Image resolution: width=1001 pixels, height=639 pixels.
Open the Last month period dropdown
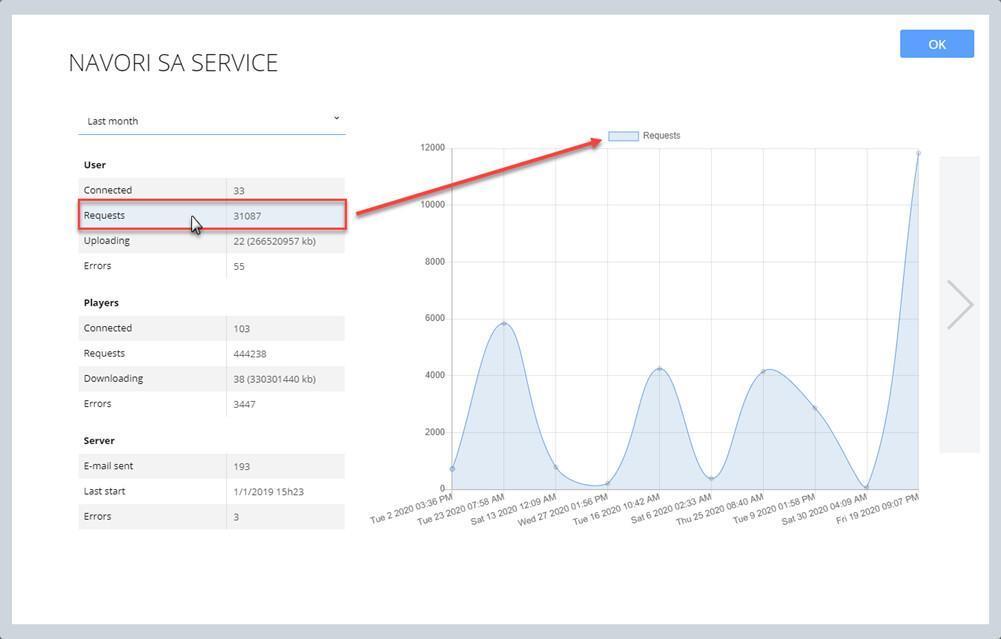pyautogui.click(x=212, y=121)
